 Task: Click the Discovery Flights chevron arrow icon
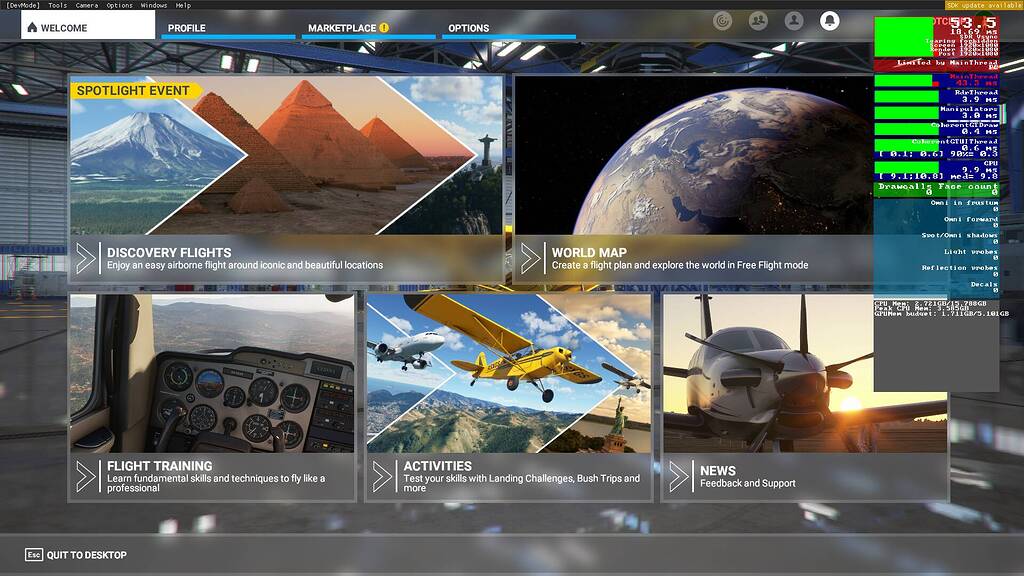click(86, 258)
